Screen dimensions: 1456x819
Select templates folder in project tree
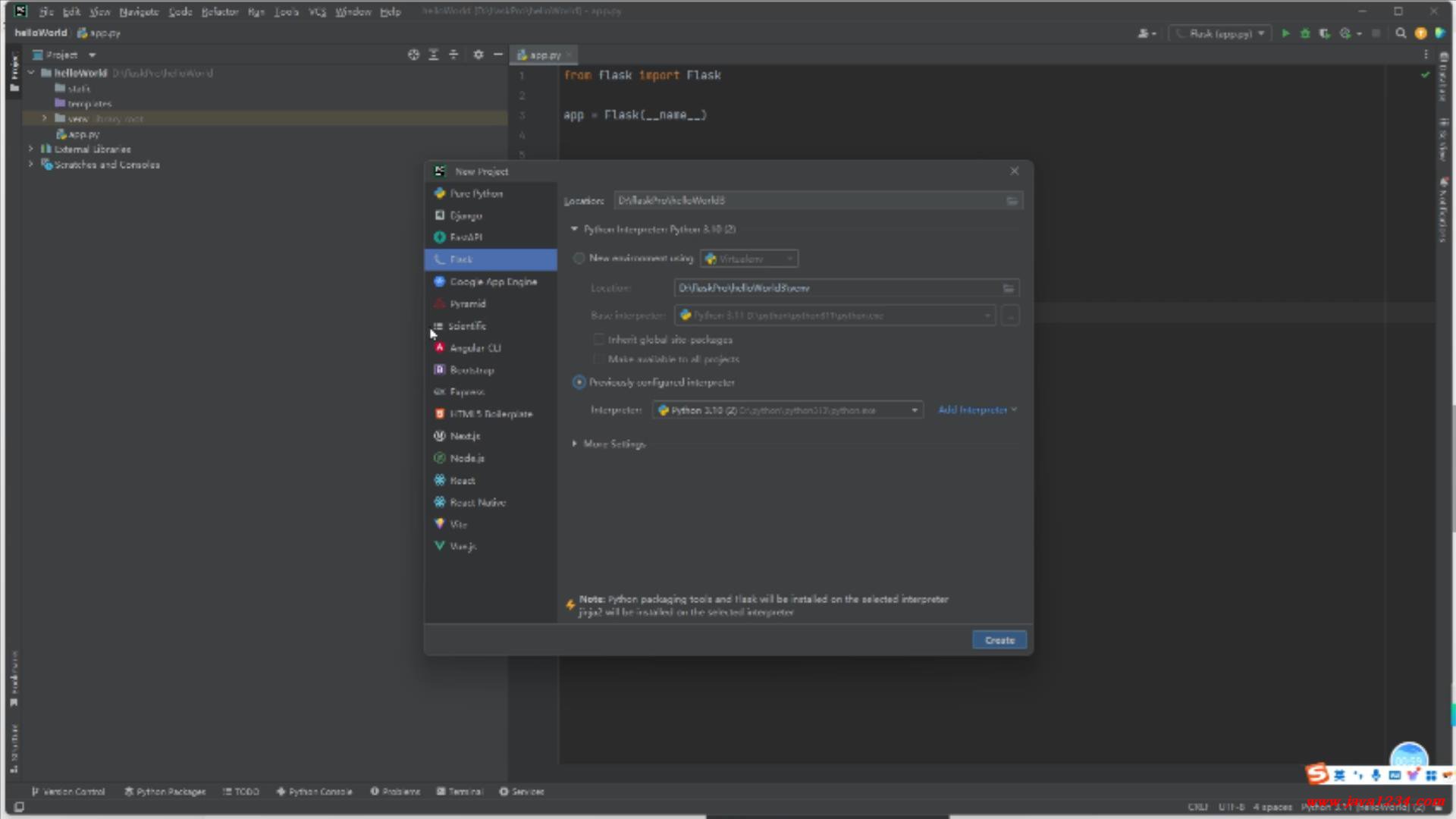click(83, 104)
